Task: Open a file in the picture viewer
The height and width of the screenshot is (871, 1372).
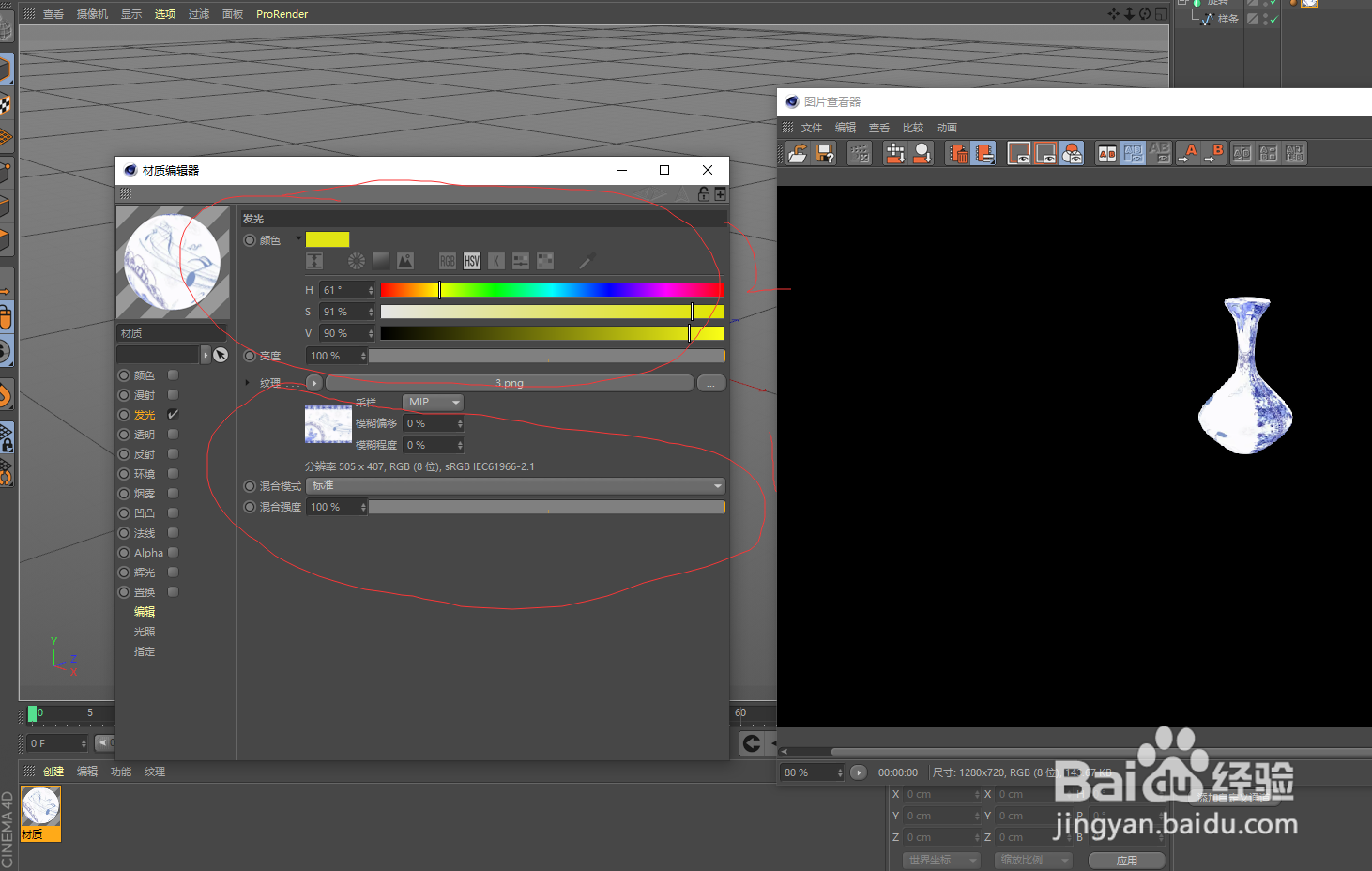Action: point(797,153)
